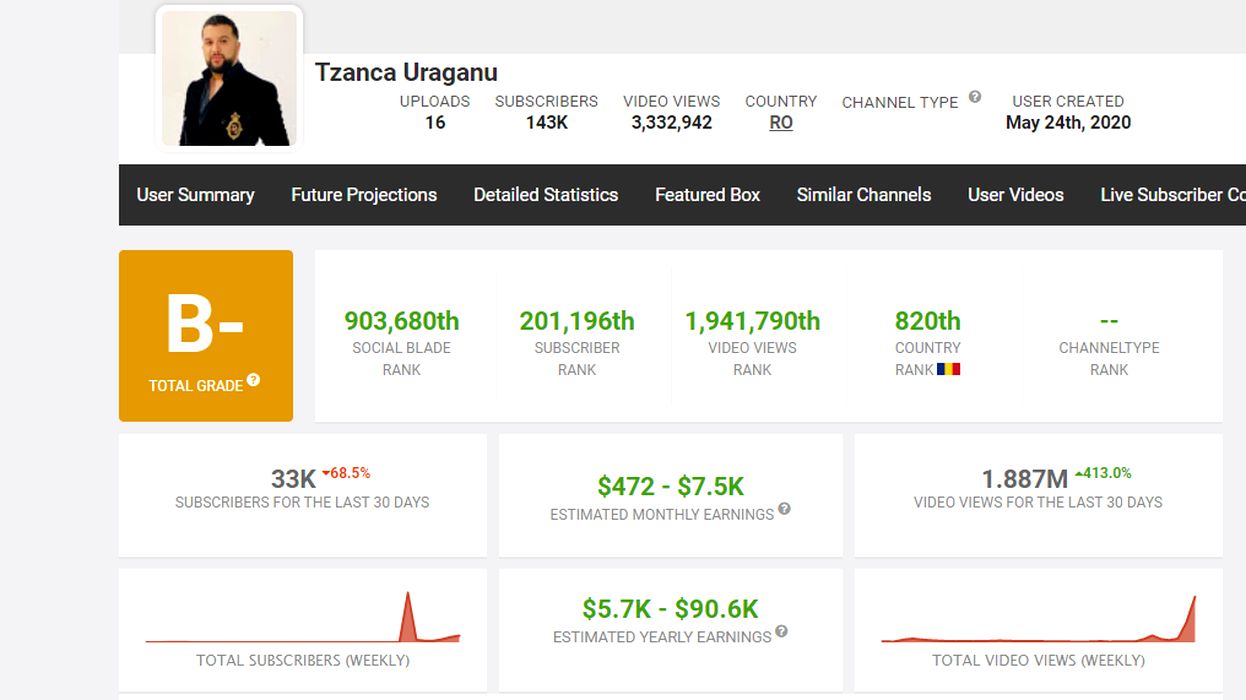
Task: Click the channel profile picture thumbnail
Action: coord(229,78)
